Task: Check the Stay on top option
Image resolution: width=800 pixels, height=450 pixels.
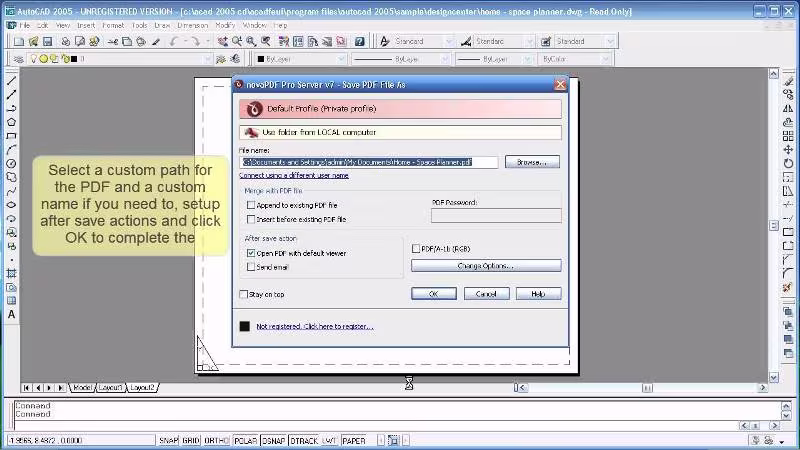Action: pyautogui.click(x=244, y=294)
